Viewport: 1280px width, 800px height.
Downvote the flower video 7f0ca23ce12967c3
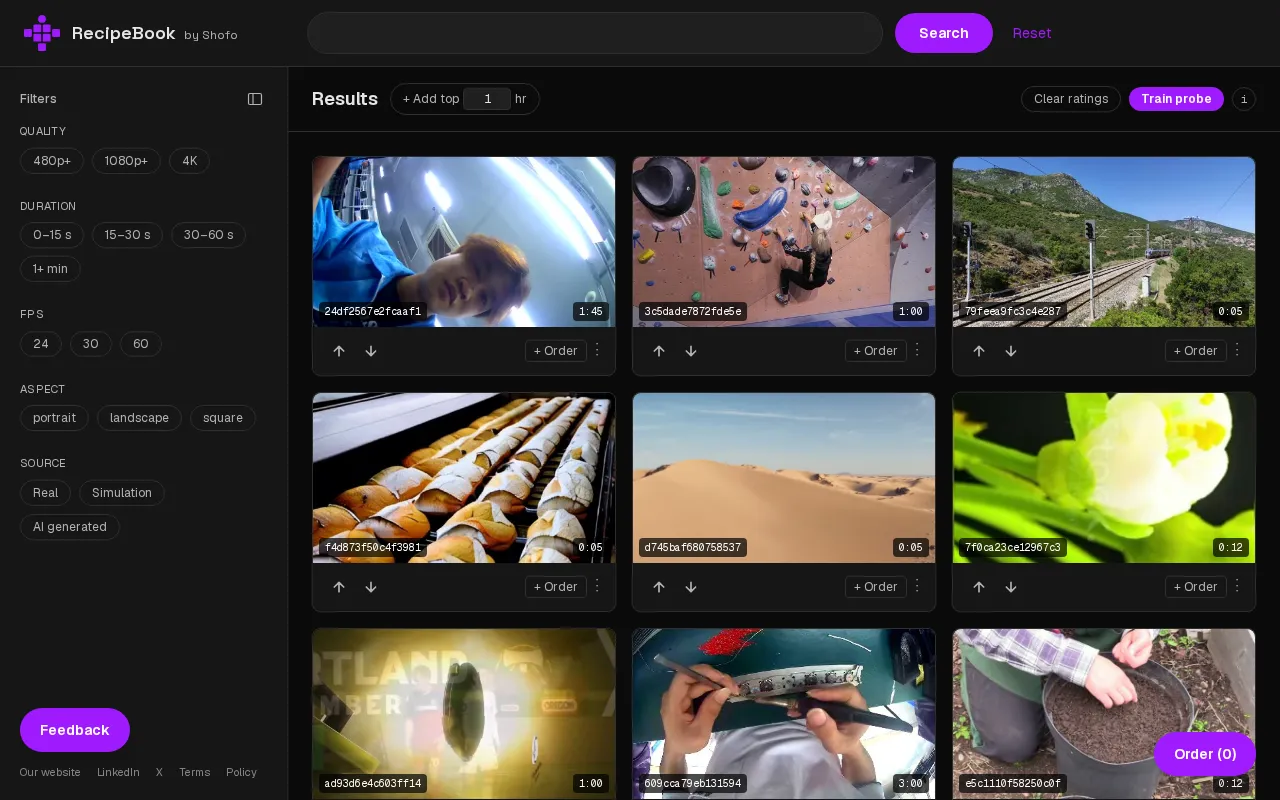pos(1011,587)
